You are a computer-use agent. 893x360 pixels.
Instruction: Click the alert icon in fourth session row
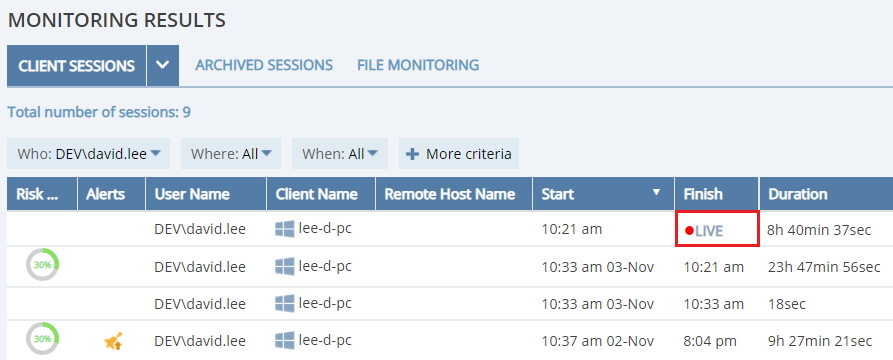pos(113,341)
